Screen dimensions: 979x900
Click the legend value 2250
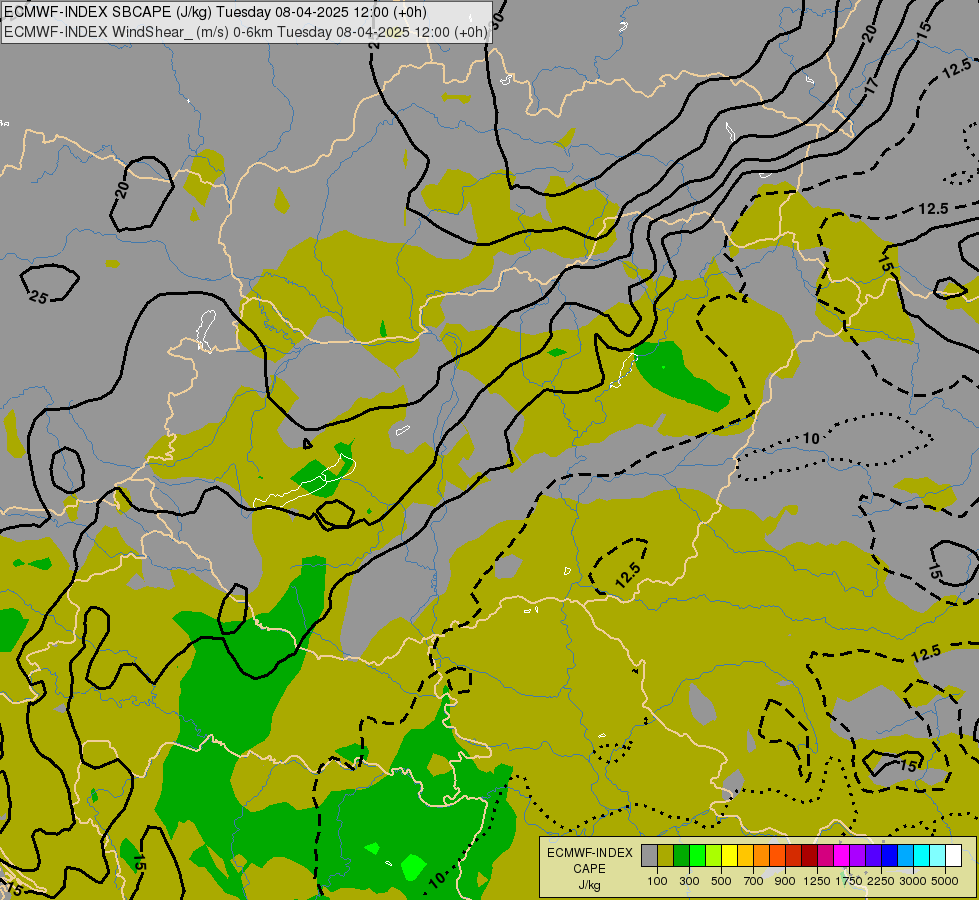[x=881, y=881]
